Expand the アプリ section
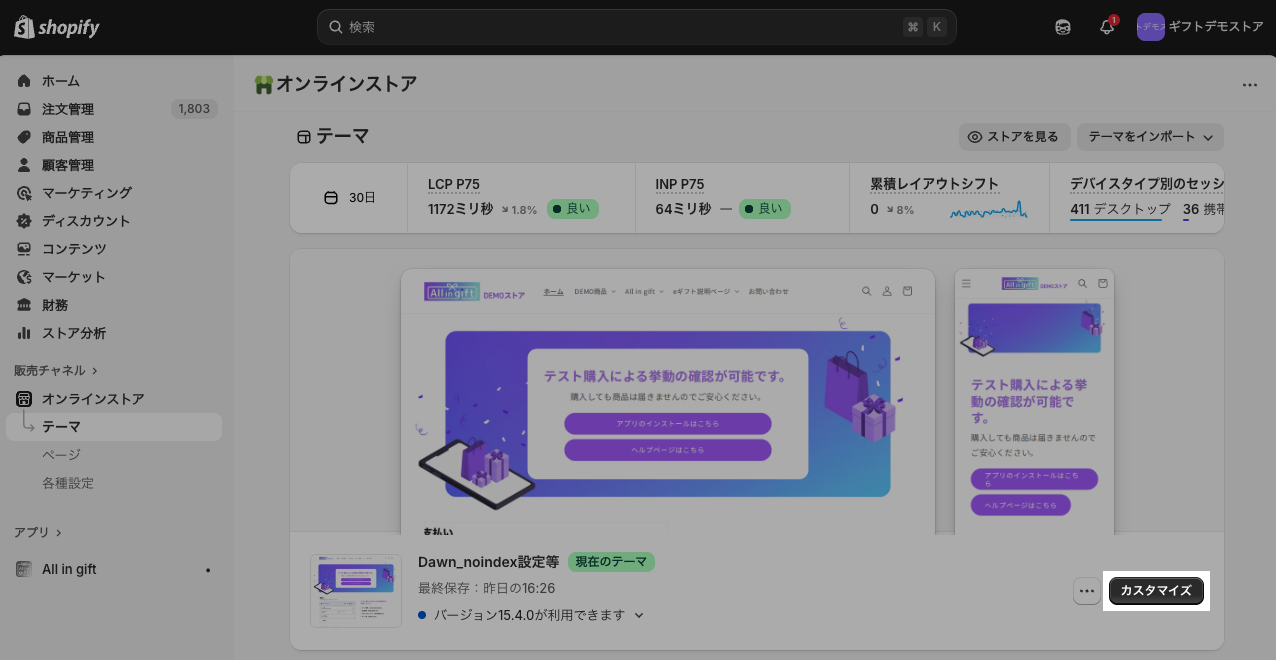This screenshot has height=660, width=1276. click(38, 532)
